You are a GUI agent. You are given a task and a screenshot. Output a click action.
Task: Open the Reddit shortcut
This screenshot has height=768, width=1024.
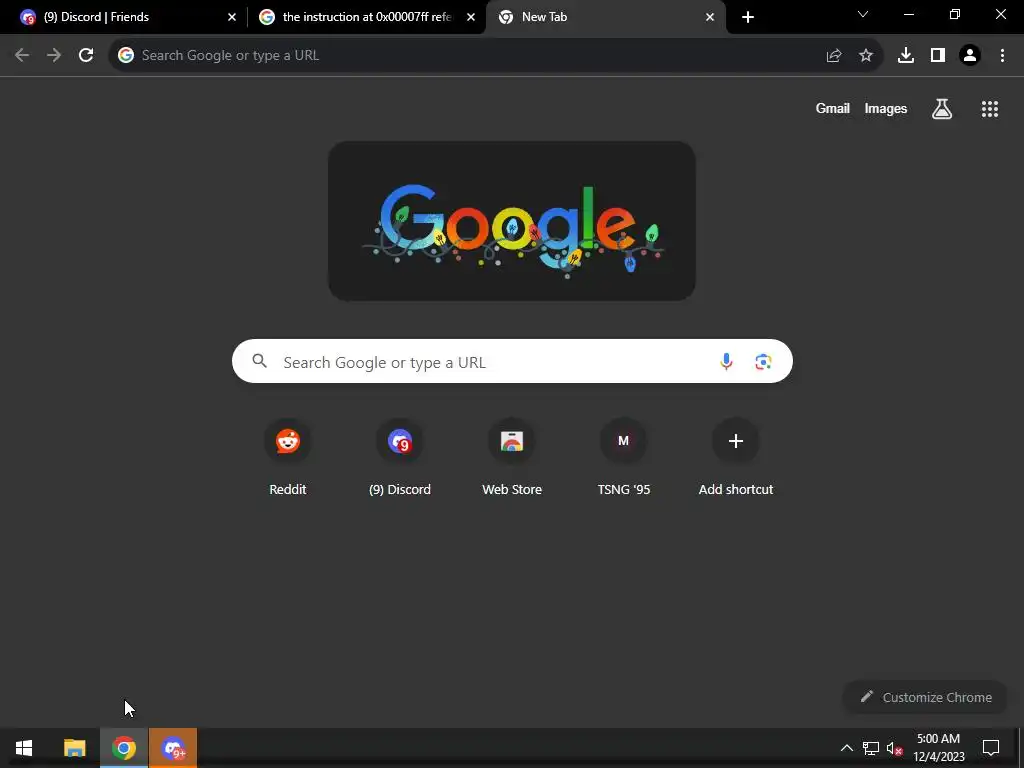click(288, 458)
